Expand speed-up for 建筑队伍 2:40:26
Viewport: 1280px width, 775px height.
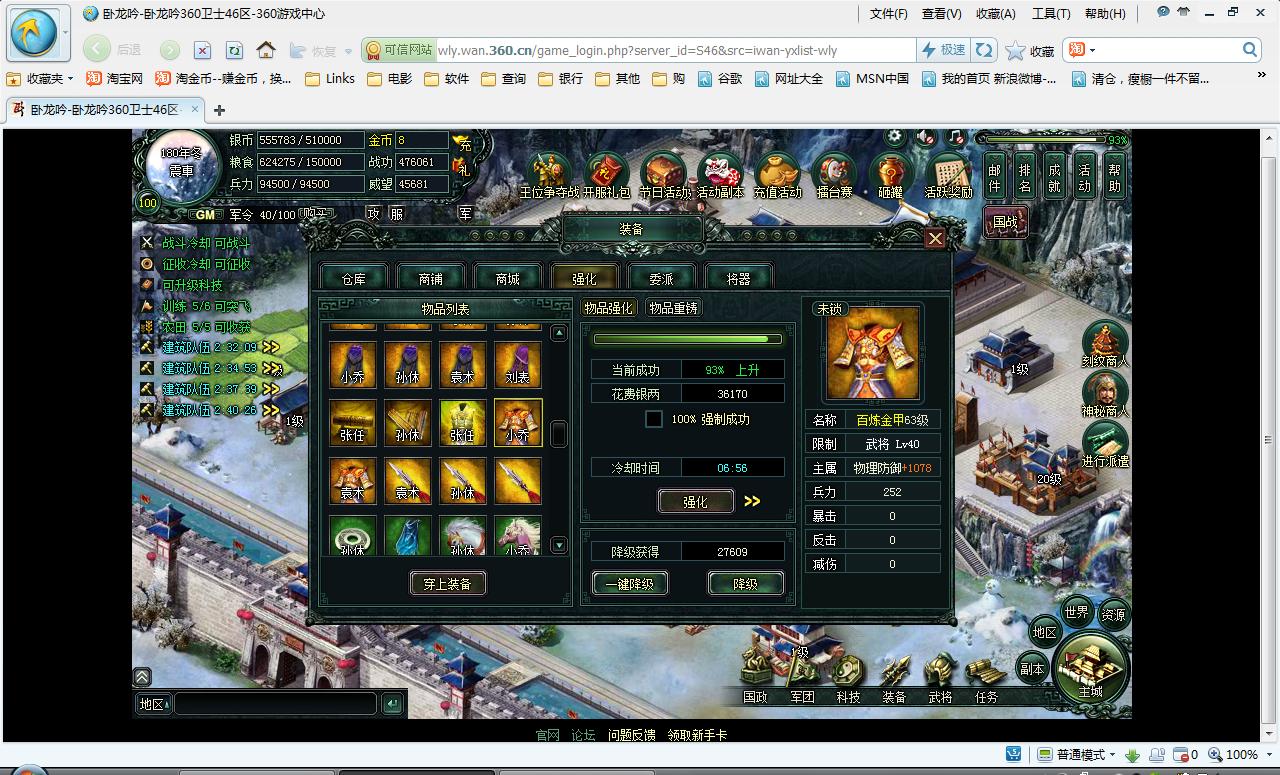271,410
